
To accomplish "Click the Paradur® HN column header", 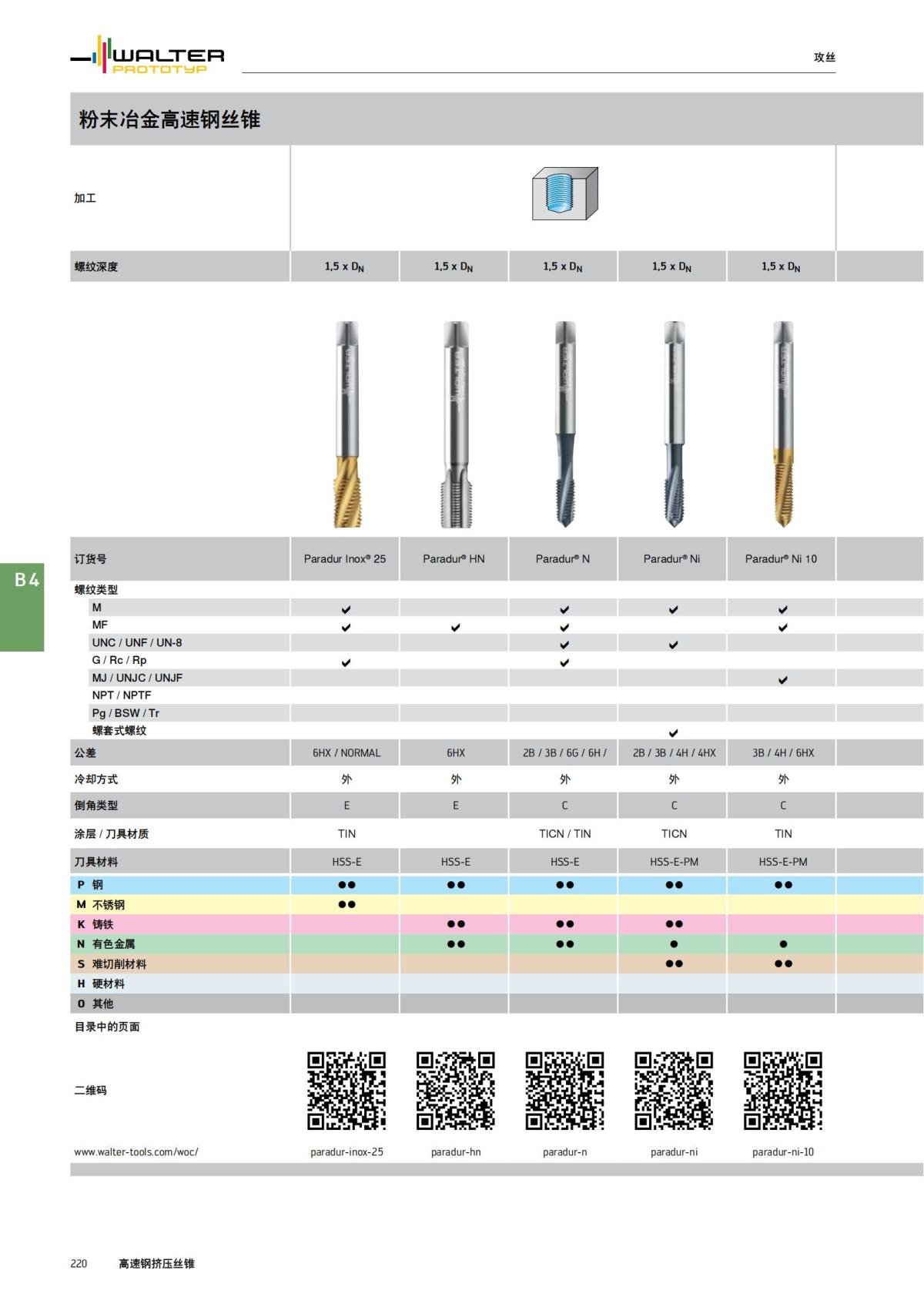I will point(454,559).
